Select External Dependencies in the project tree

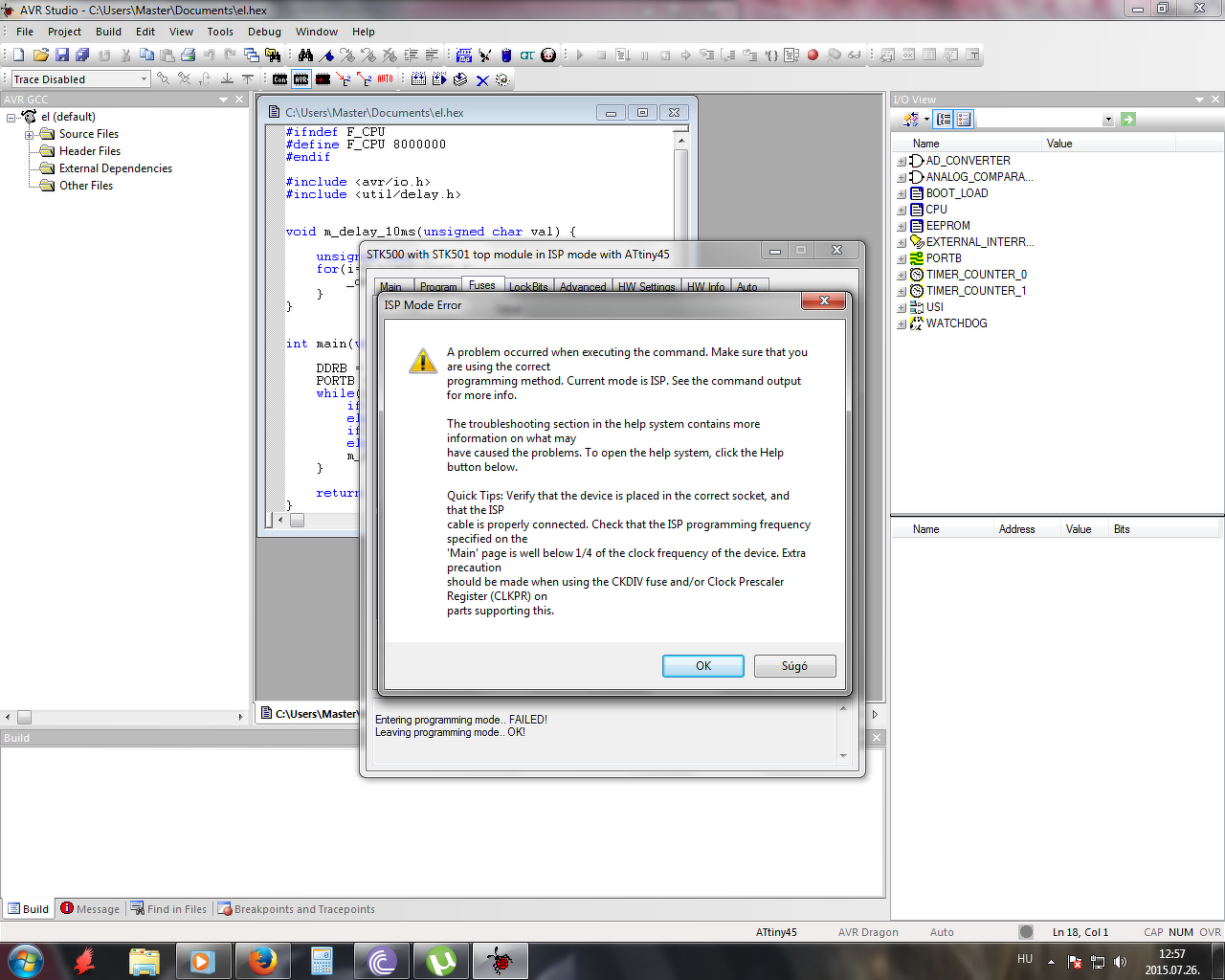[x=116, y=168]
